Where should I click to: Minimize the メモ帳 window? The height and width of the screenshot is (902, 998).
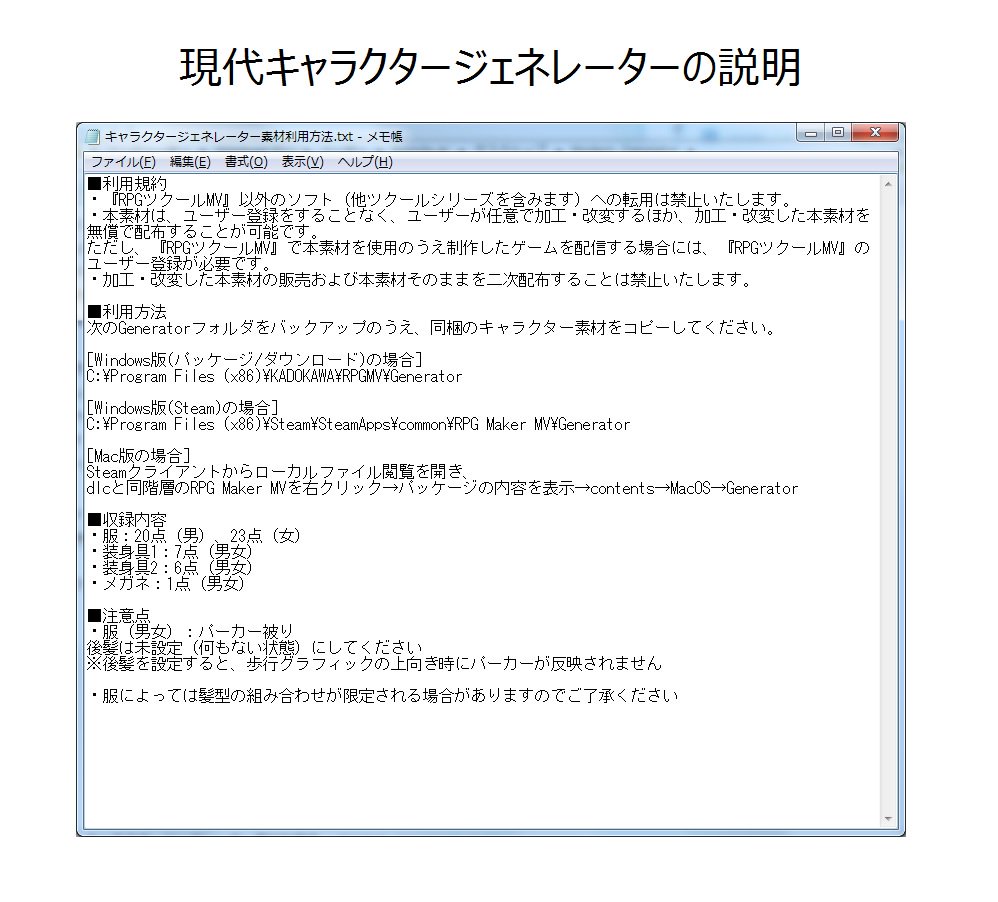[x=810, y=133]
